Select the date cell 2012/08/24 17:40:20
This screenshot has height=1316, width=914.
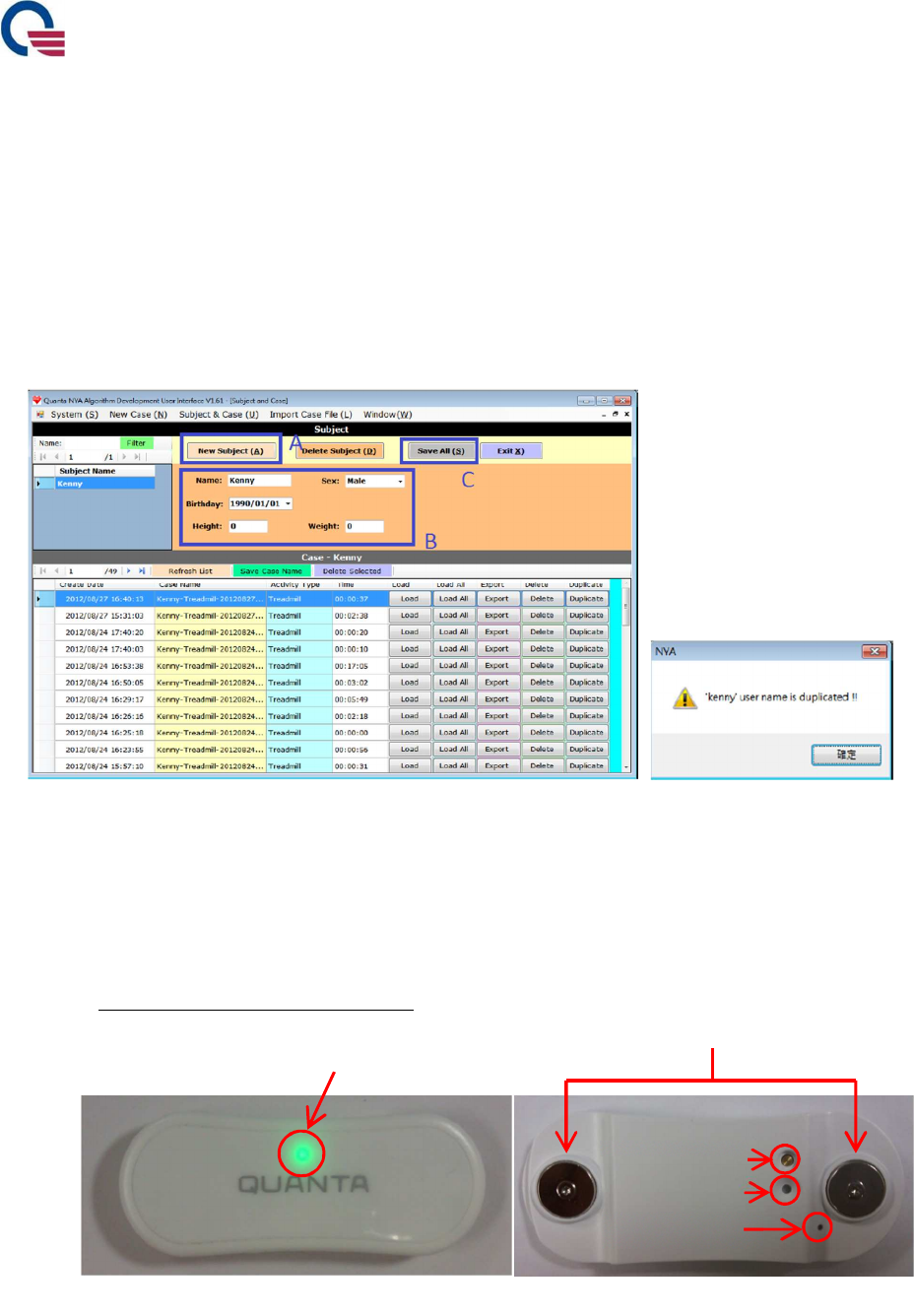(x=104, y=632)
